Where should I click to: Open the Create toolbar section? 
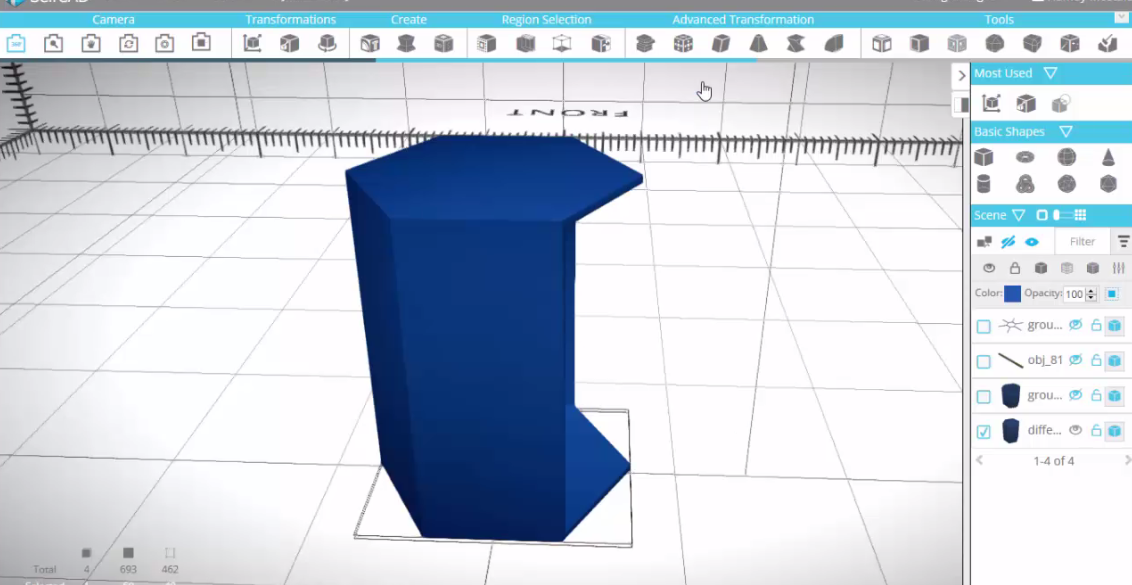(409, 20)
